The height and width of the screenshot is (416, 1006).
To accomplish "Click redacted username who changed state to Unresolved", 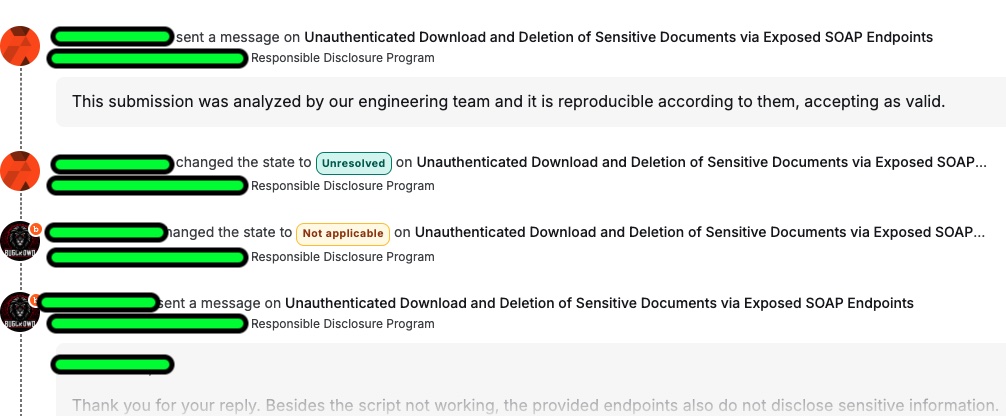I will tap(112, 163).
